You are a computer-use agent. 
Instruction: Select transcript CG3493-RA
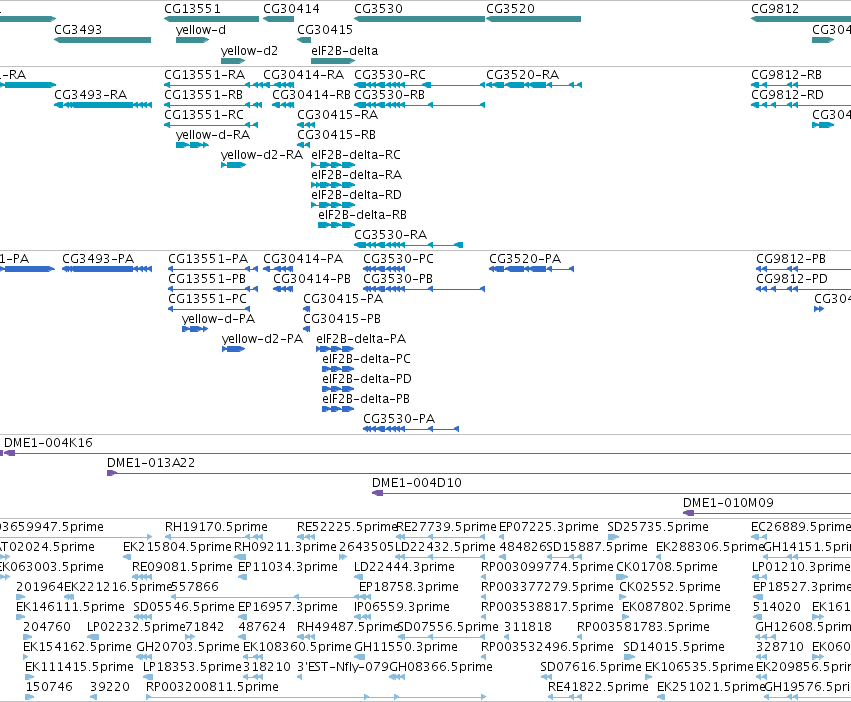pos(91,95)
